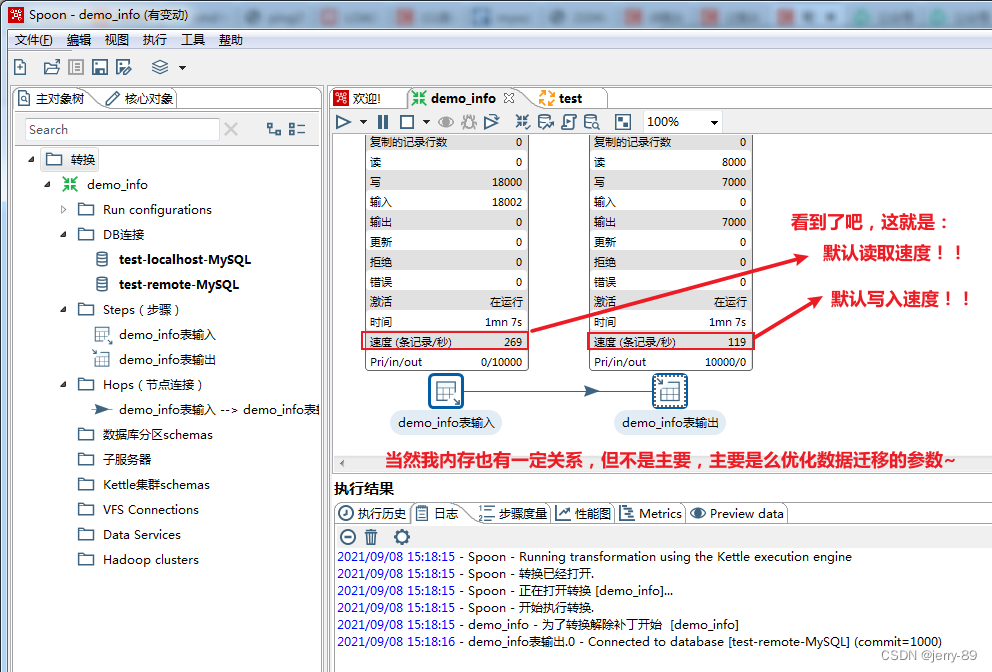Click the Open file toolbar icon
Screen dimensions: 992x672
click(52, 67)
